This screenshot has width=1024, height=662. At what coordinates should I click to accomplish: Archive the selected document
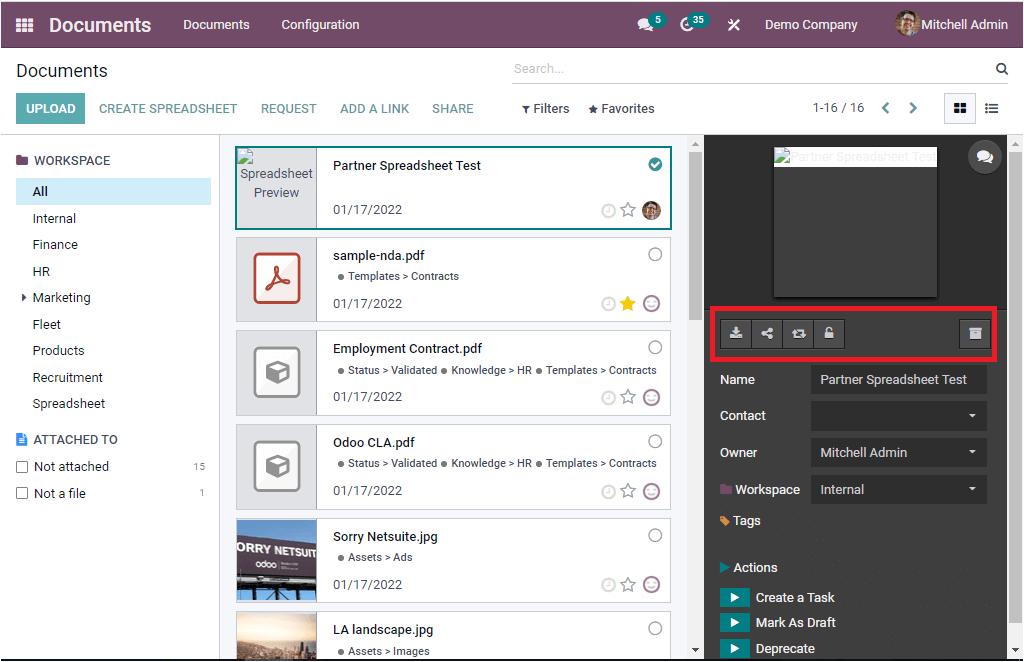tap(975, 334)
